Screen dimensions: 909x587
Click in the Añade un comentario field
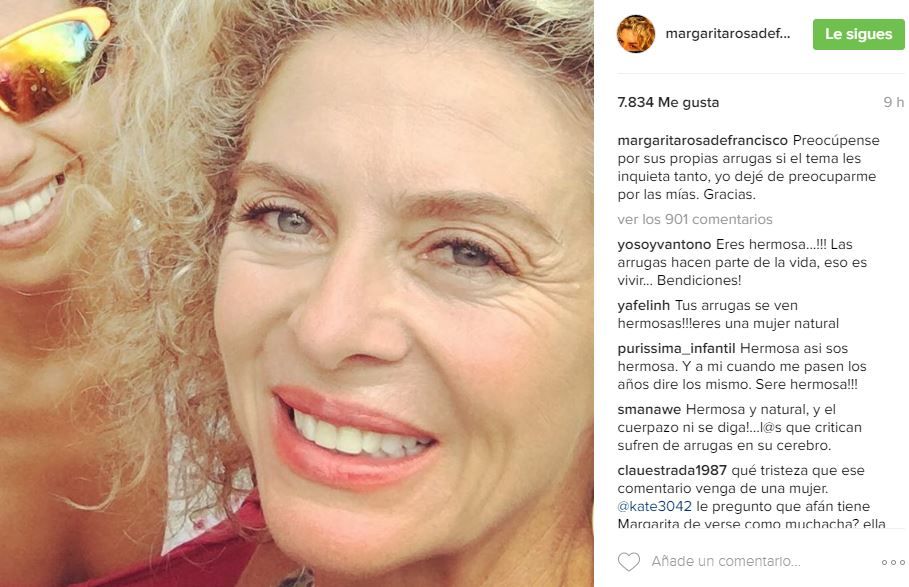coord(726,561)
